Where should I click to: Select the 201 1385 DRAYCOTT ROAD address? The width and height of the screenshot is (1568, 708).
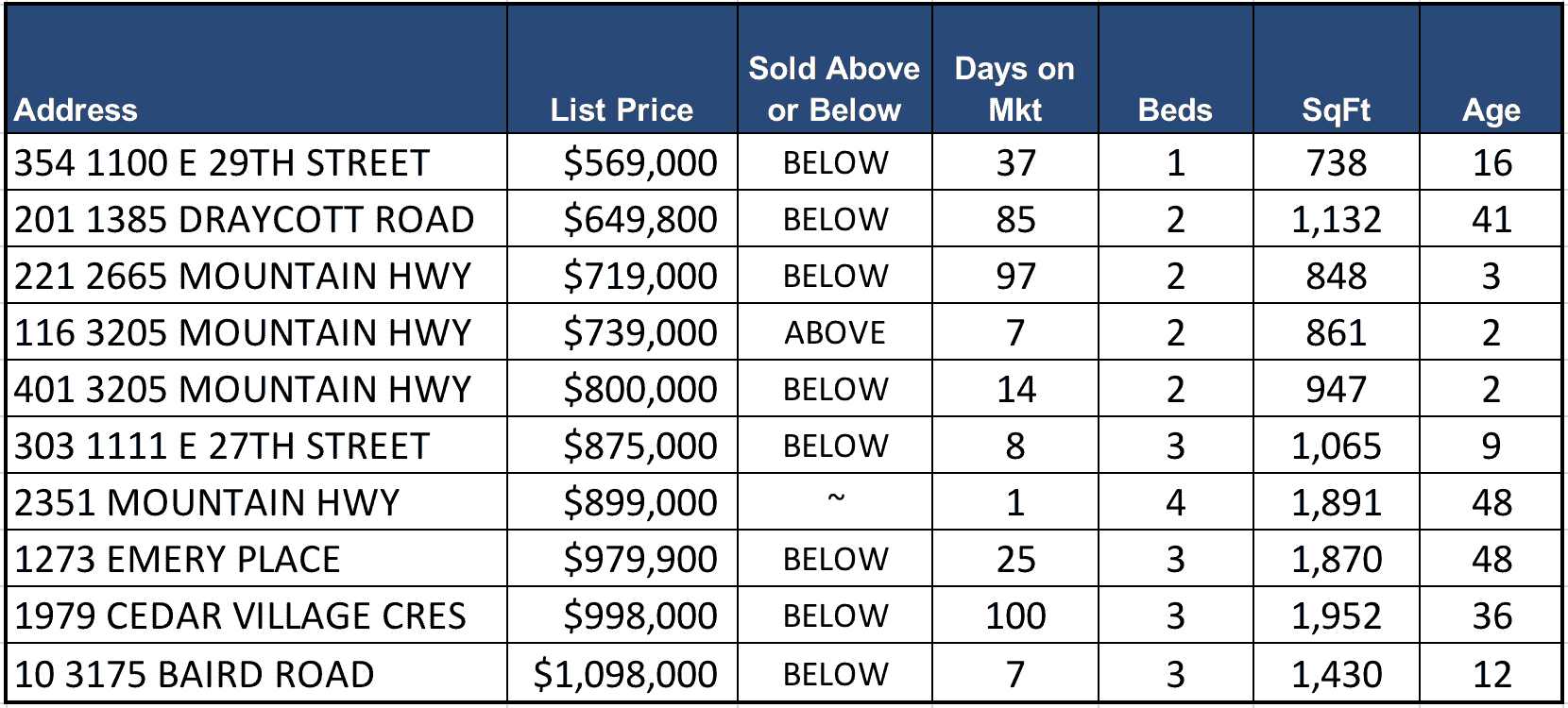coord(244,220)
